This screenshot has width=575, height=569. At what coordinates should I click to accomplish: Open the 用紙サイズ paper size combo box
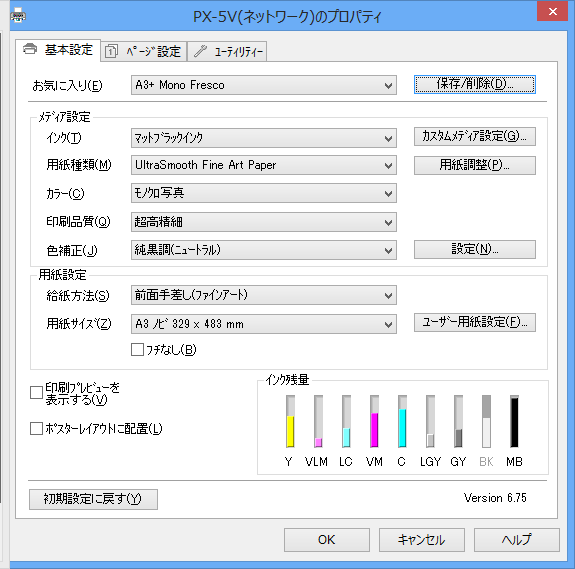[x=264, y=324]
